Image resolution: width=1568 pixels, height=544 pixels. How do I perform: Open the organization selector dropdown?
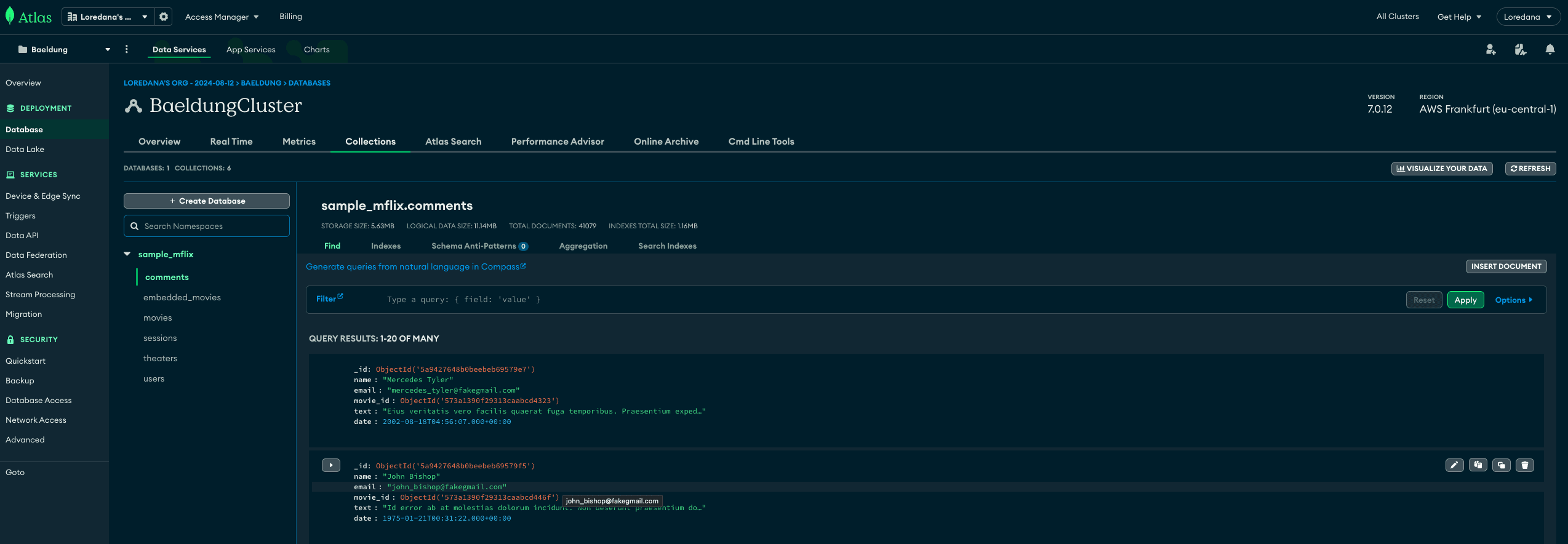(108, 17)
